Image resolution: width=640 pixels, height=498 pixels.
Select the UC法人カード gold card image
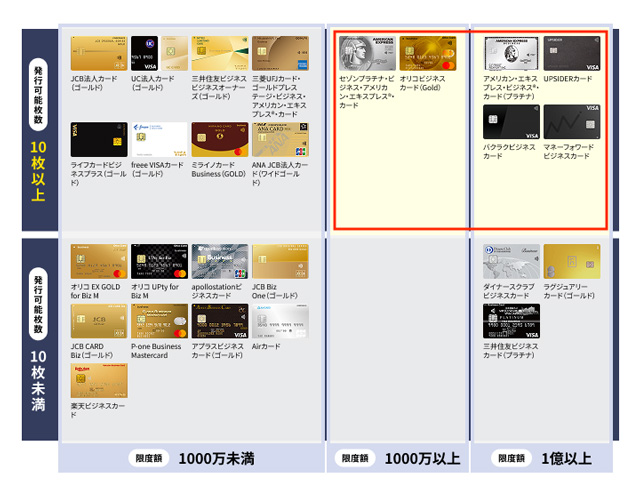coord(159,54)
